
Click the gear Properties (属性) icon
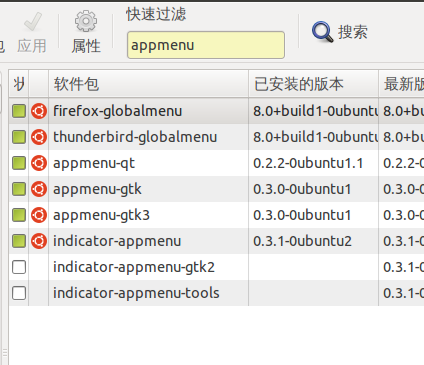(x=86, y=21)
